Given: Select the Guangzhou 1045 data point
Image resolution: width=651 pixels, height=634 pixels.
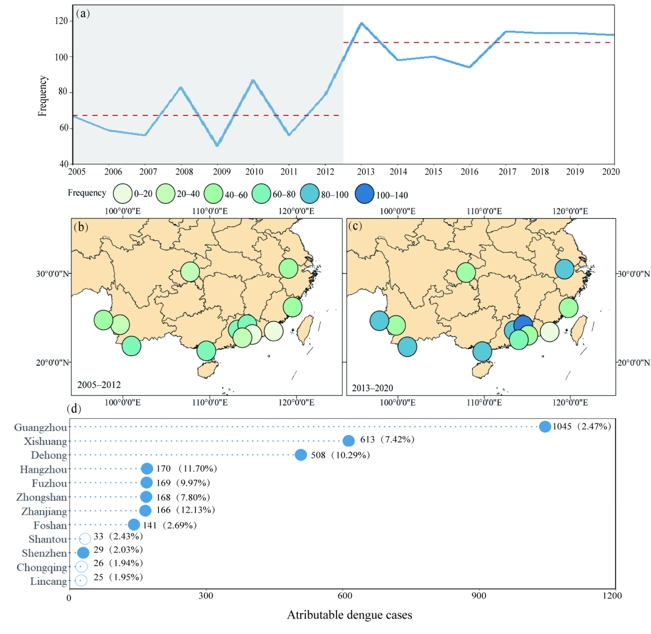Looking at the screenshot, I should (x=545, y=427).
